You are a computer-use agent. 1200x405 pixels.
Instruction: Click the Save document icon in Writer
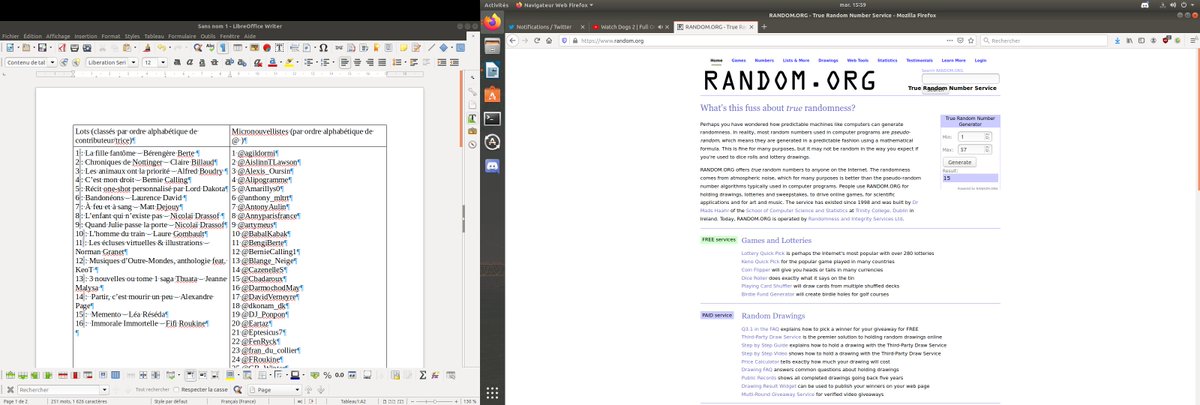coord(42,48)
